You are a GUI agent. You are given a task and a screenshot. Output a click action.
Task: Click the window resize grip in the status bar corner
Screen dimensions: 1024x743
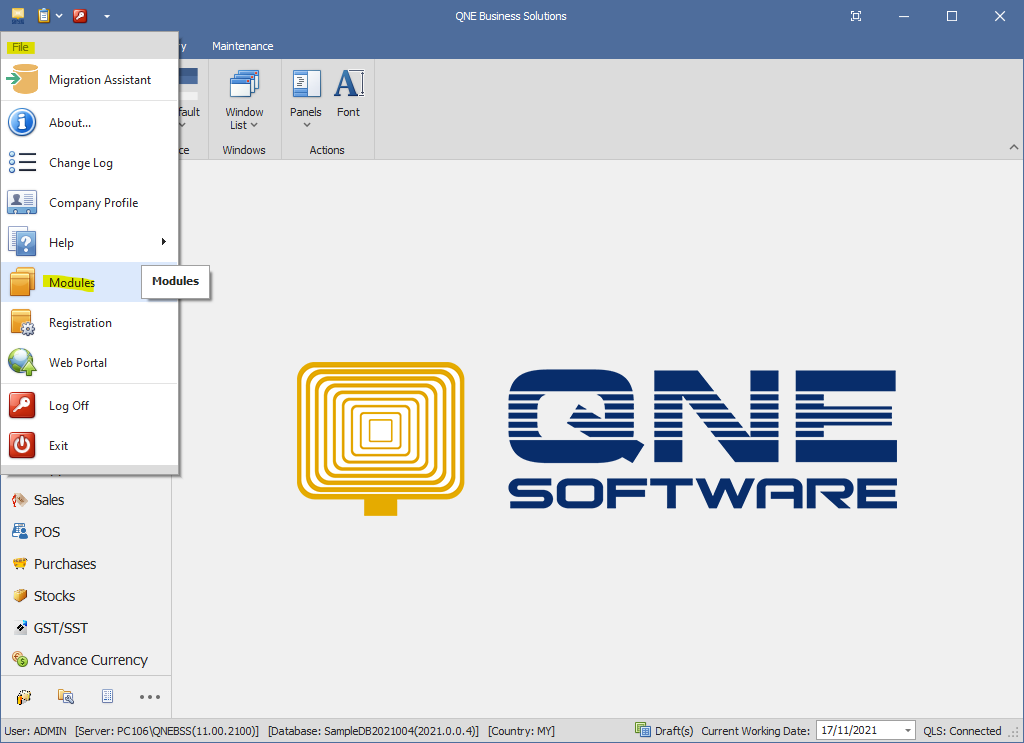[x=1015, y=734]
